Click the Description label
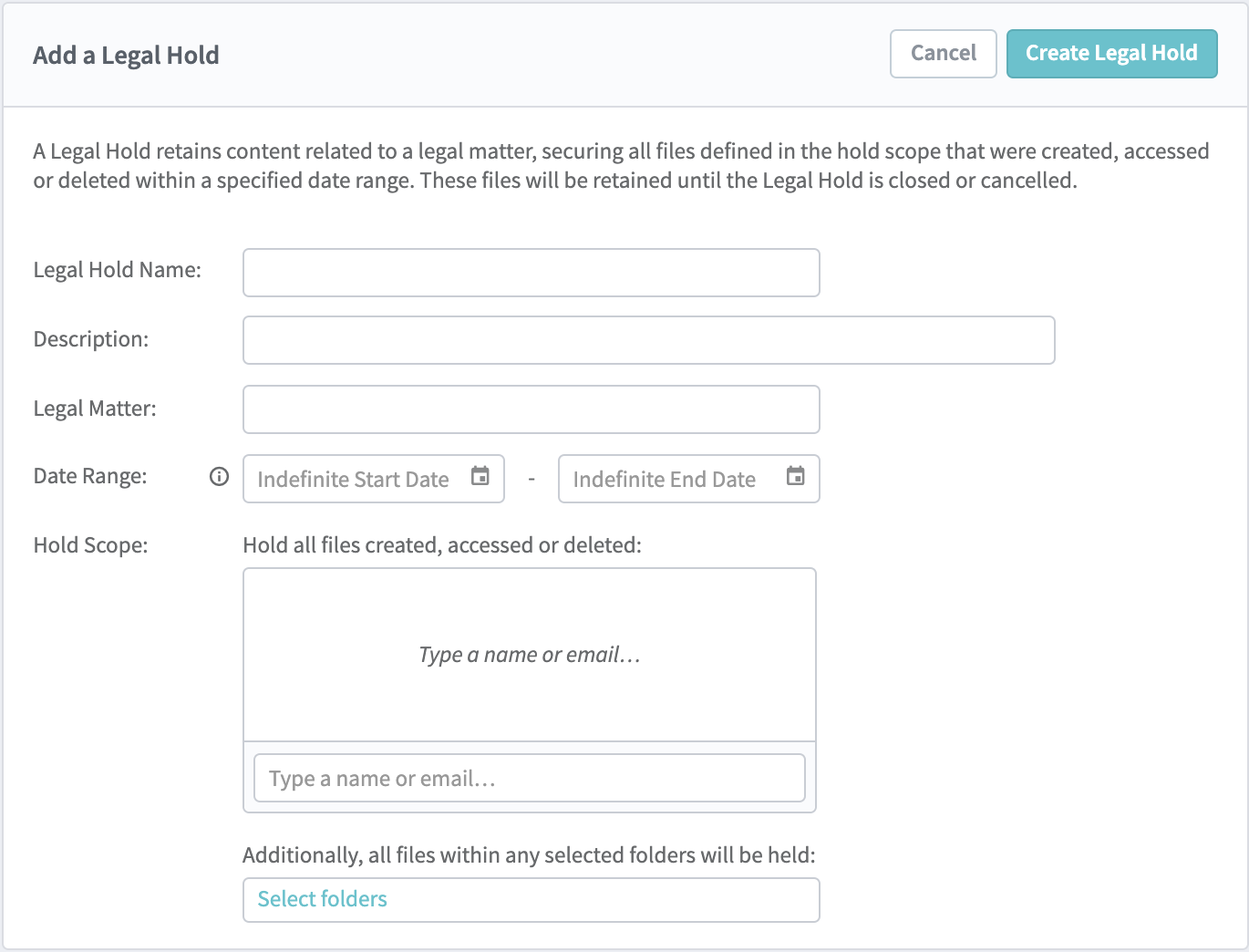 click(x=91, y=339)
